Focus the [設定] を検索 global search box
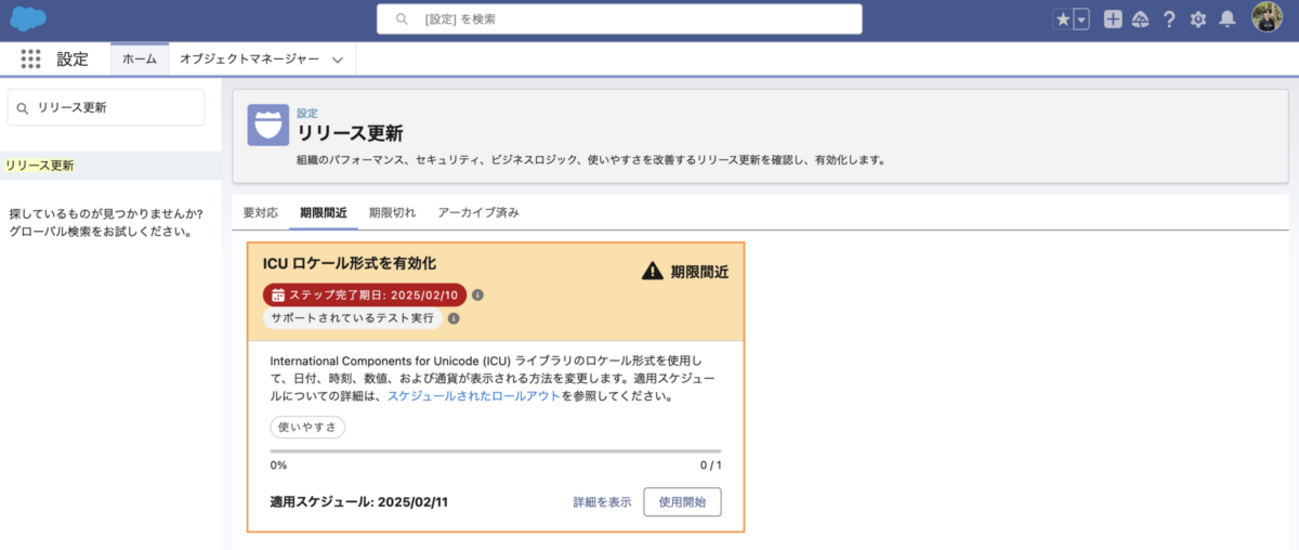This screenshot has width=1299, height=550. [x=619, y=19]
